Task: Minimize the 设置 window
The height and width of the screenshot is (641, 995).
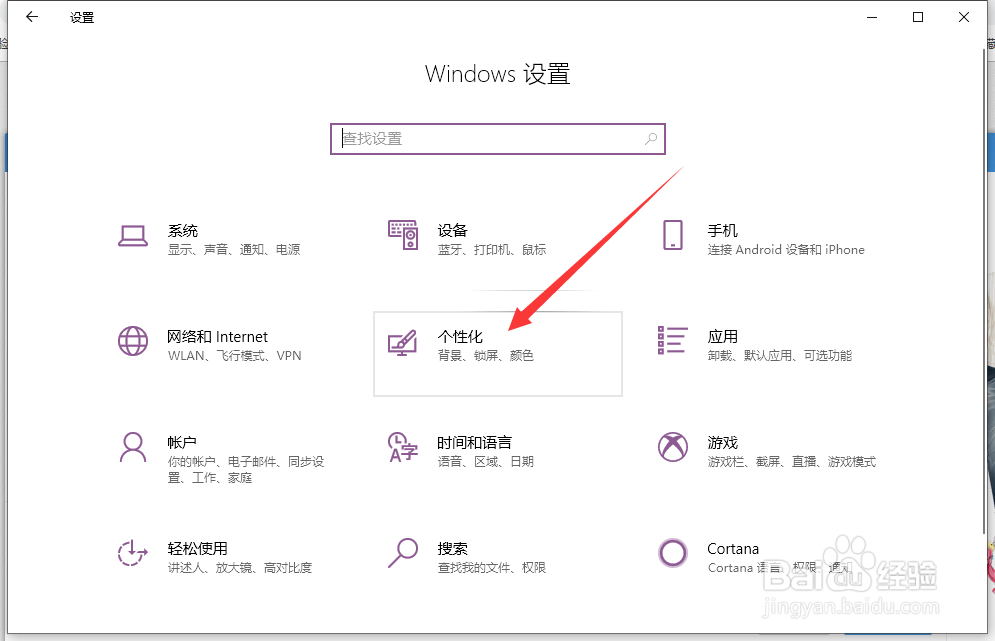Action: point(873,17)
